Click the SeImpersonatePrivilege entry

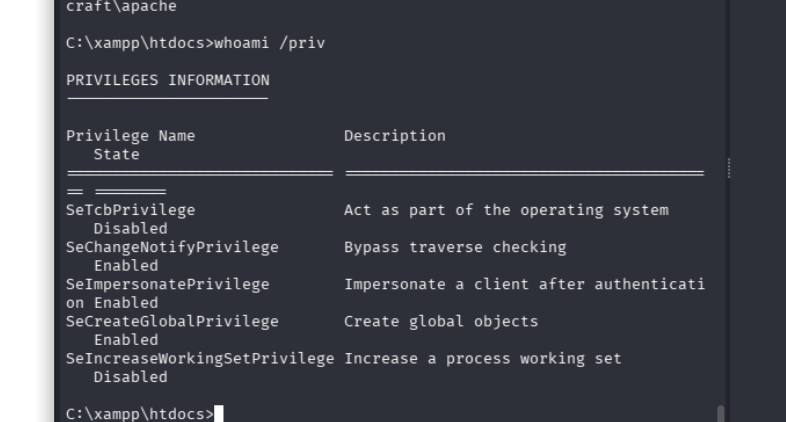pos(167,284)
